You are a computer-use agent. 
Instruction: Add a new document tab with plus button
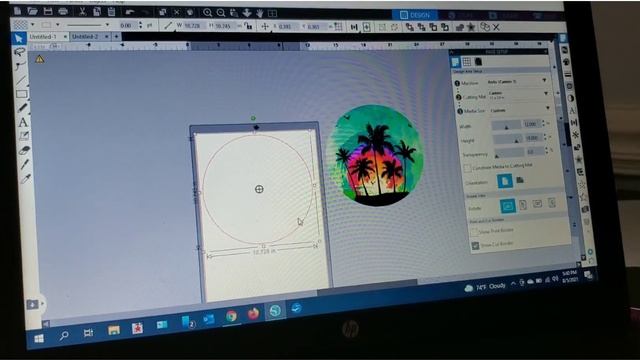(x=116, y=37)
